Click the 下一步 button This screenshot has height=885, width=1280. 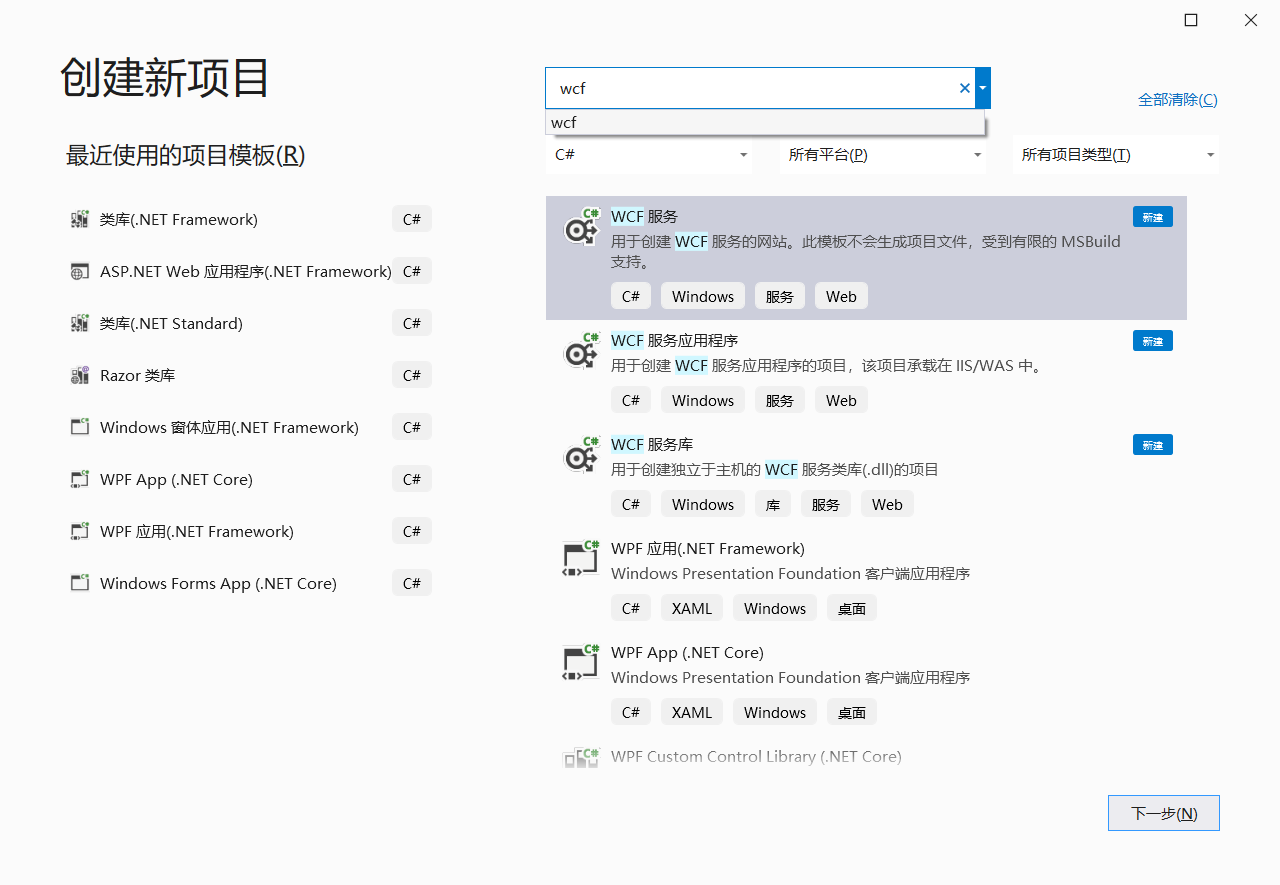1164,813
